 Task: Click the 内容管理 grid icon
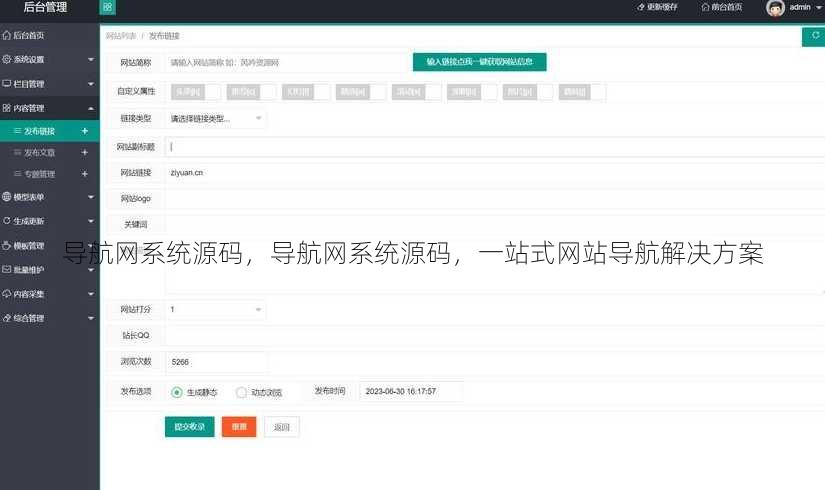click(6, 108)
